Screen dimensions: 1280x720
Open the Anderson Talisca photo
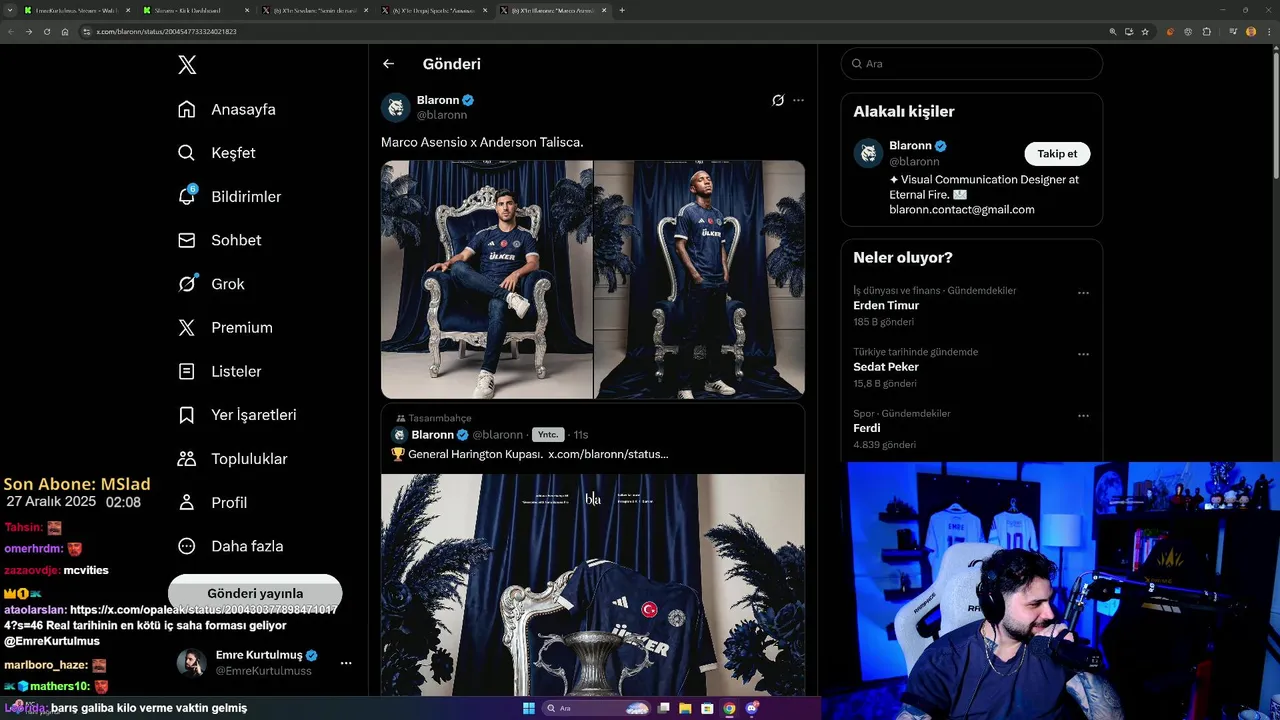[x=700, y=280]
